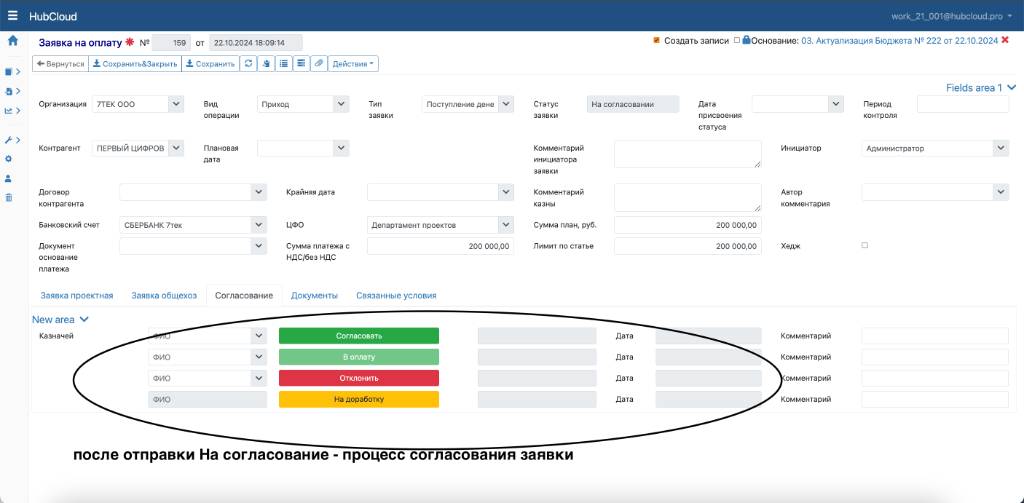This screenshot has height=503, width=1024.
Task: Open the Плановая дата dropdown
Action: tap(341, 148)
